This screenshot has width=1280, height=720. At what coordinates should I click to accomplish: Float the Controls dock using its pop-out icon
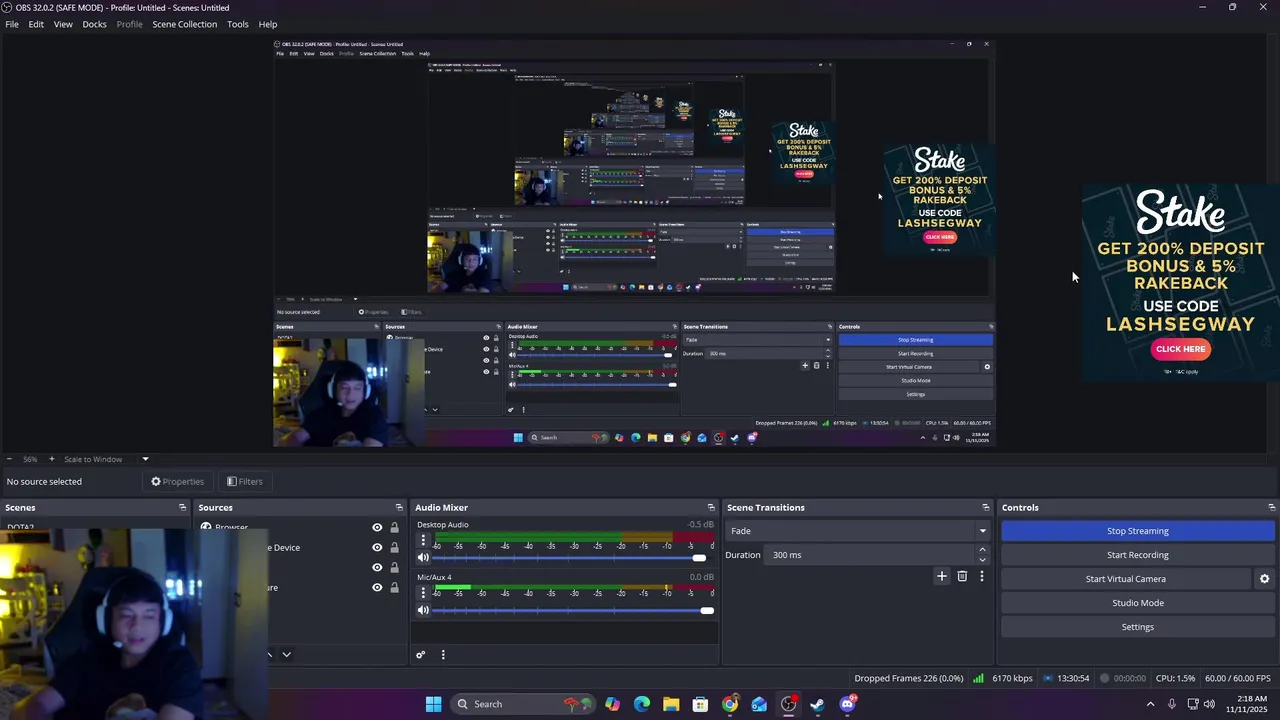click(1271, 508)
